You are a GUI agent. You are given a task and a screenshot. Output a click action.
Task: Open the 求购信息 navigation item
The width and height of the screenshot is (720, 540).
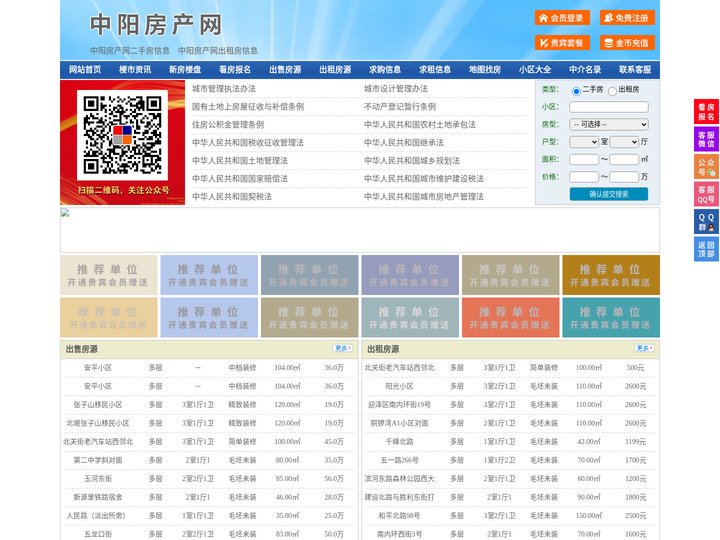tap(385, 70)
